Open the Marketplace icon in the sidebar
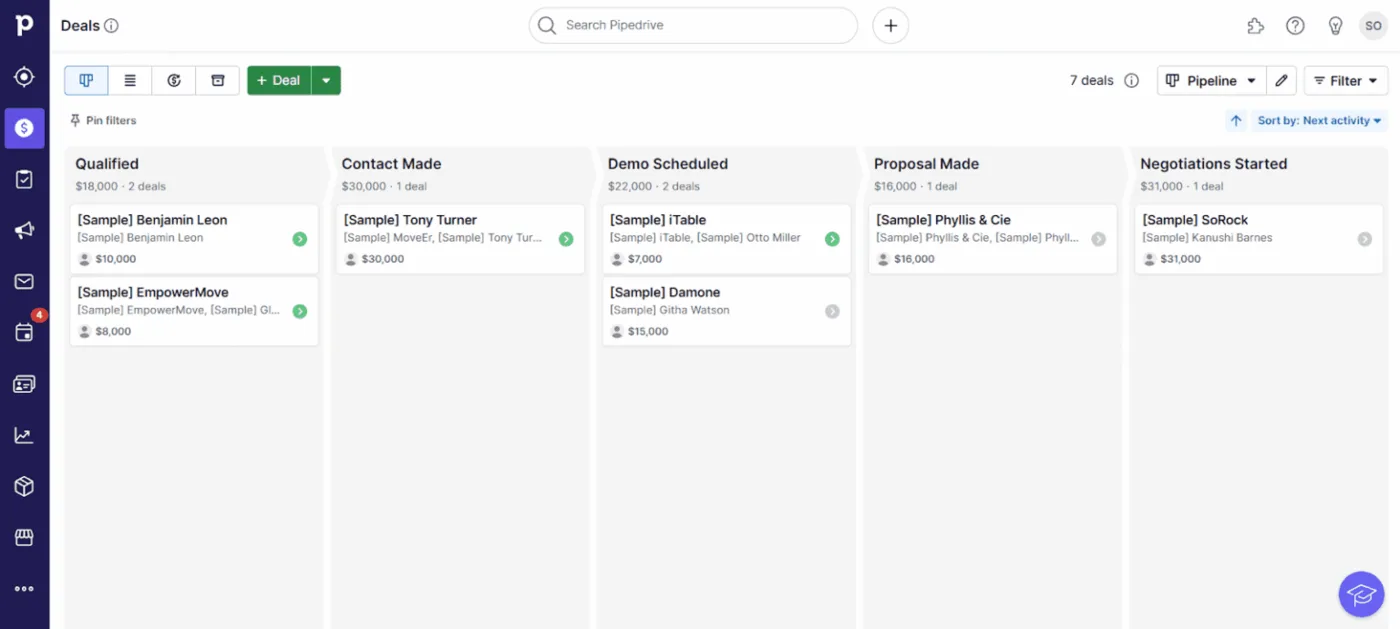The height and width of the screenshot is (629, 1400). pyautogui.click(x=25, y=537)
